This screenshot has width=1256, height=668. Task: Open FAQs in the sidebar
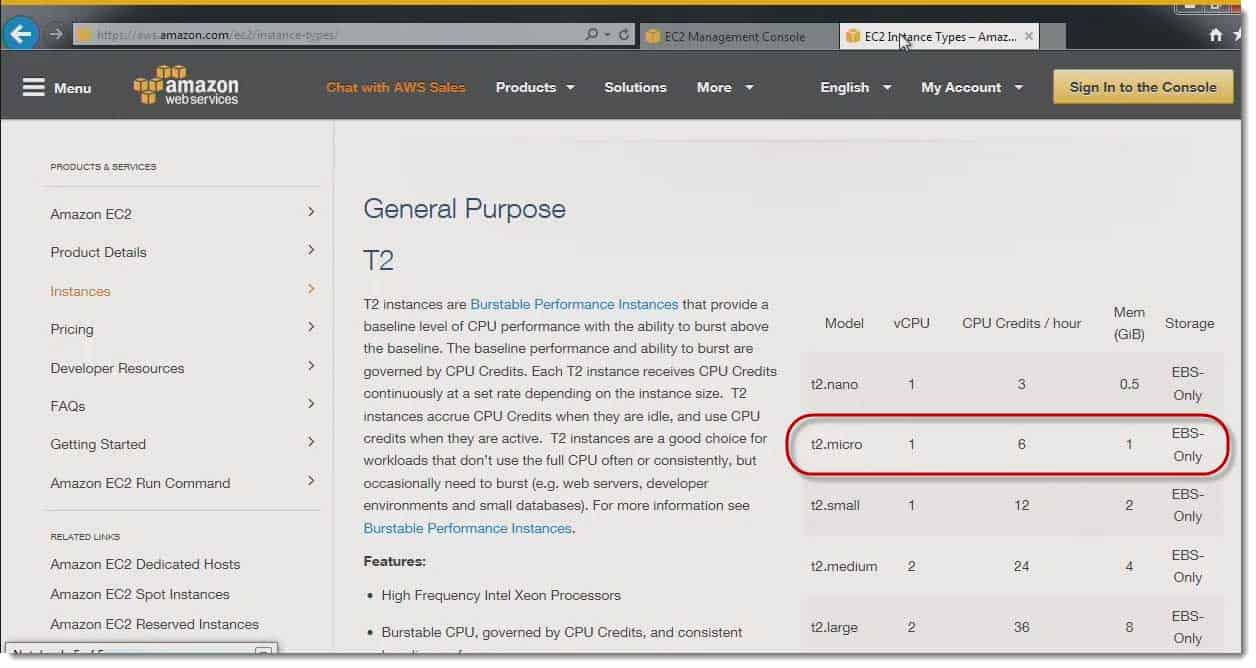[x=68, y=406]
